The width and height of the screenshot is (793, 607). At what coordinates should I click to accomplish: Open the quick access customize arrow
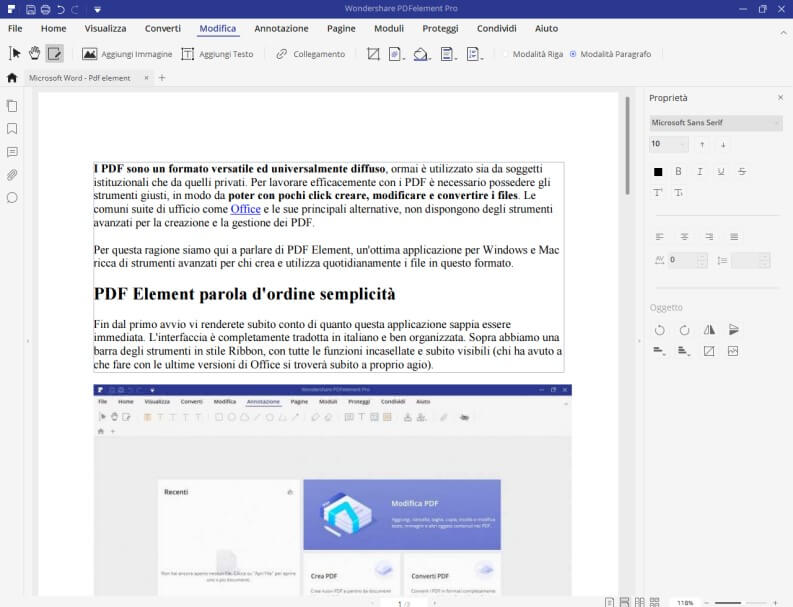click(x=97, y=9)
